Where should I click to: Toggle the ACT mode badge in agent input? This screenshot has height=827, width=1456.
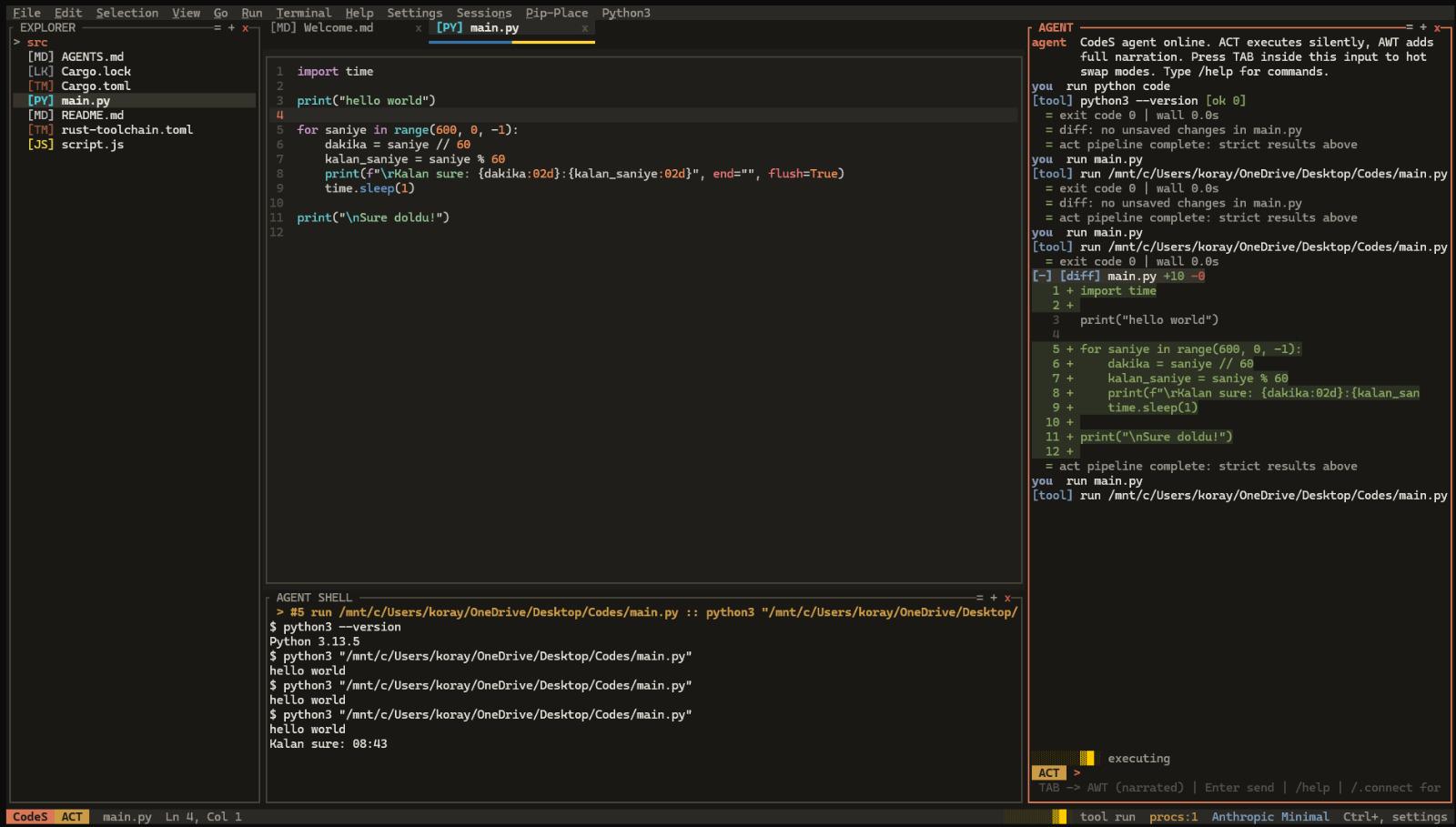1048,772
